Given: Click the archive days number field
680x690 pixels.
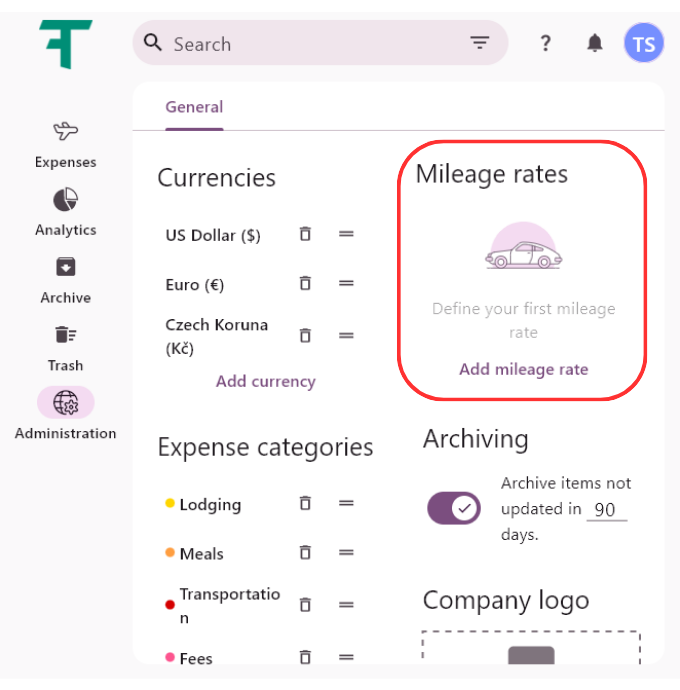Looking at the screenshot, I should point(605,509).
